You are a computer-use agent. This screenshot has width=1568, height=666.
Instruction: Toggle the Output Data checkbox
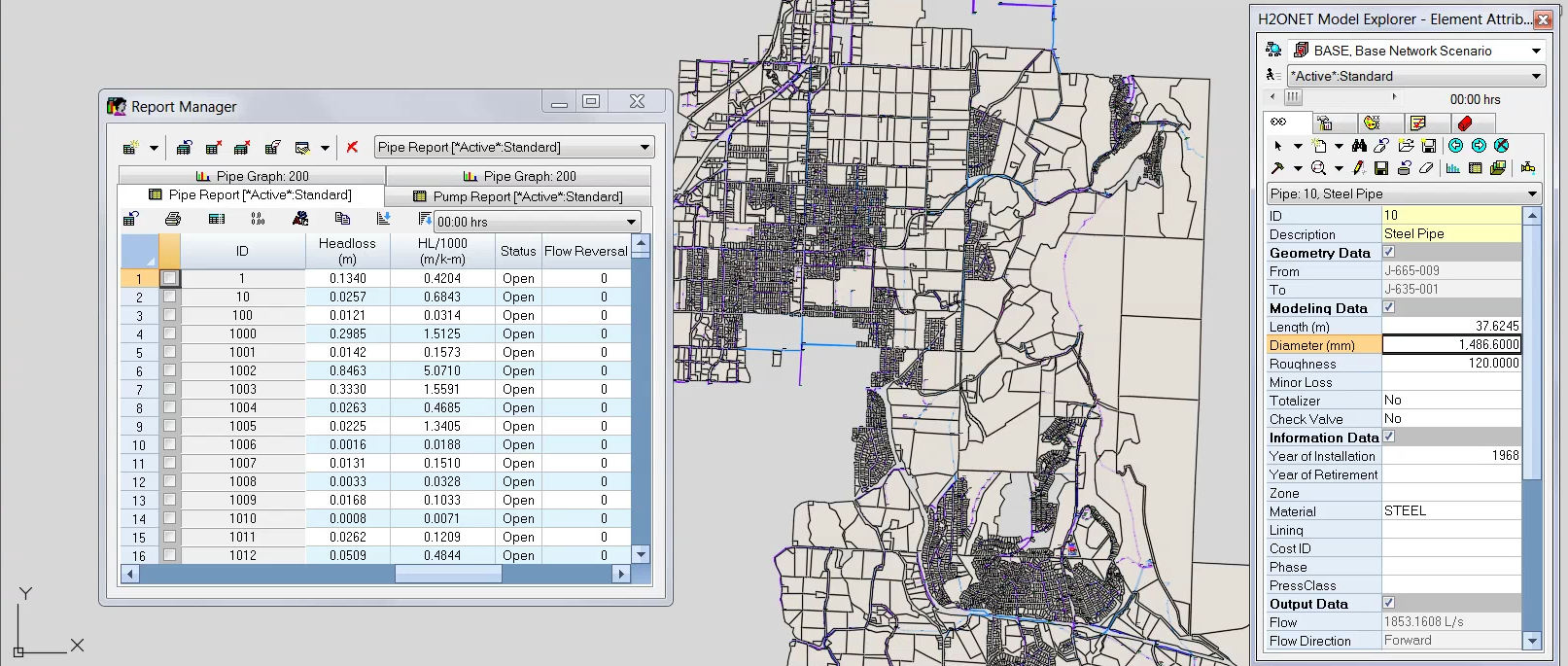coord(1389,603)
